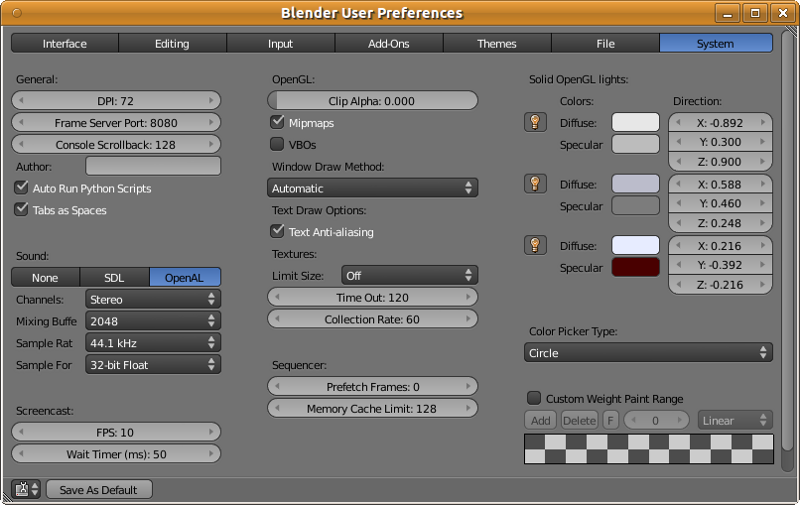The width and height of the screenshot is (800, 505).
Task: Go to Themes tab
Action: [x=497, y=43]
